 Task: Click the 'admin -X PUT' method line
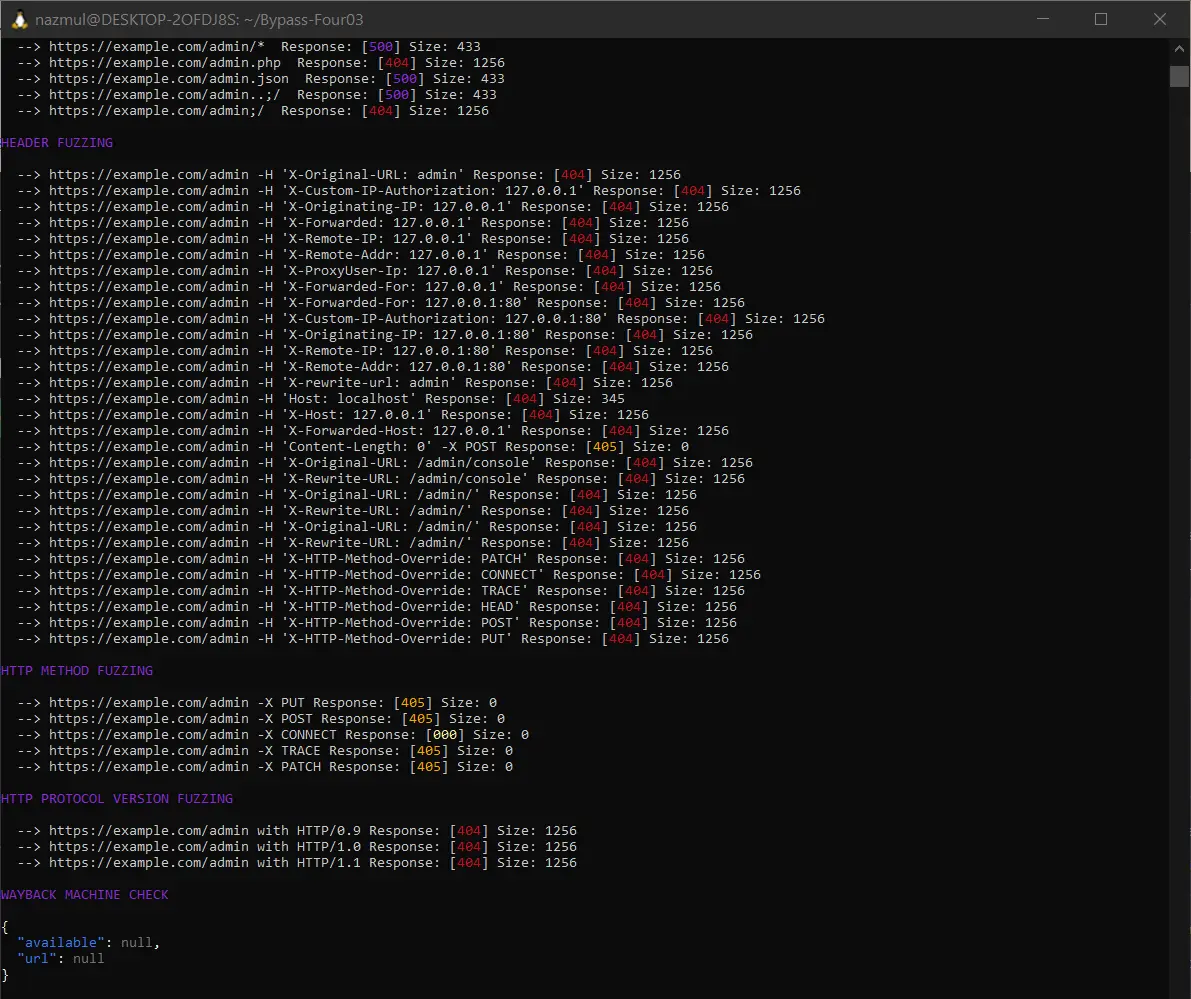pos(257,703)
